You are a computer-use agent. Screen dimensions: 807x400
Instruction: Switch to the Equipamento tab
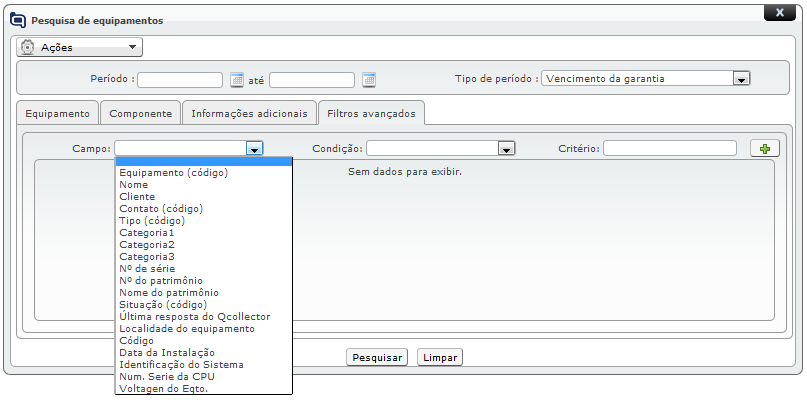tap(57, 113)
